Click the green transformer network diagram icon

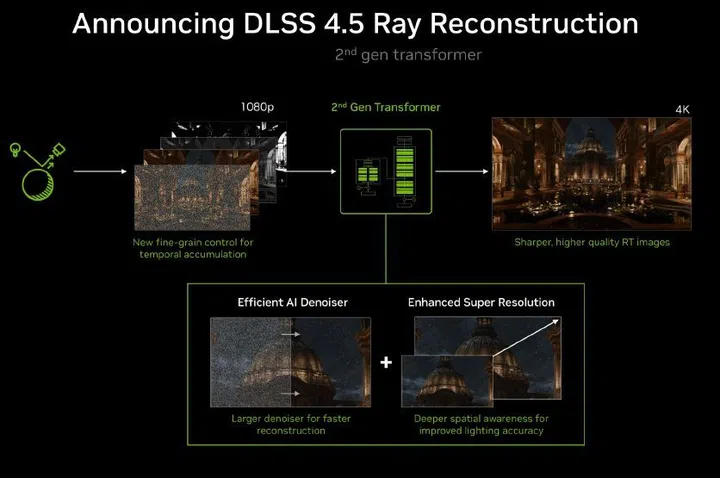386,171
